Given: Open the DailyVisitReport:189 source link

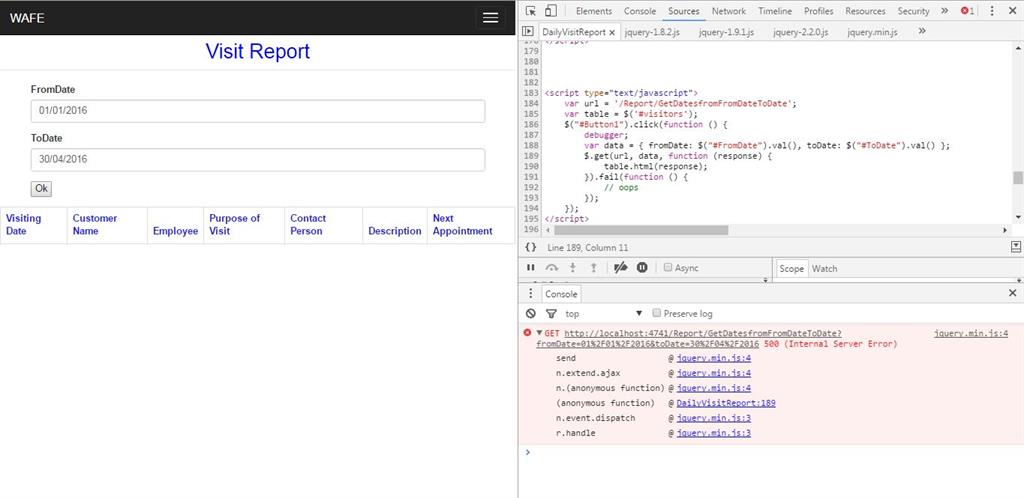Looking at the screenshot, I should pyautogui.click(x=726, y=403).
